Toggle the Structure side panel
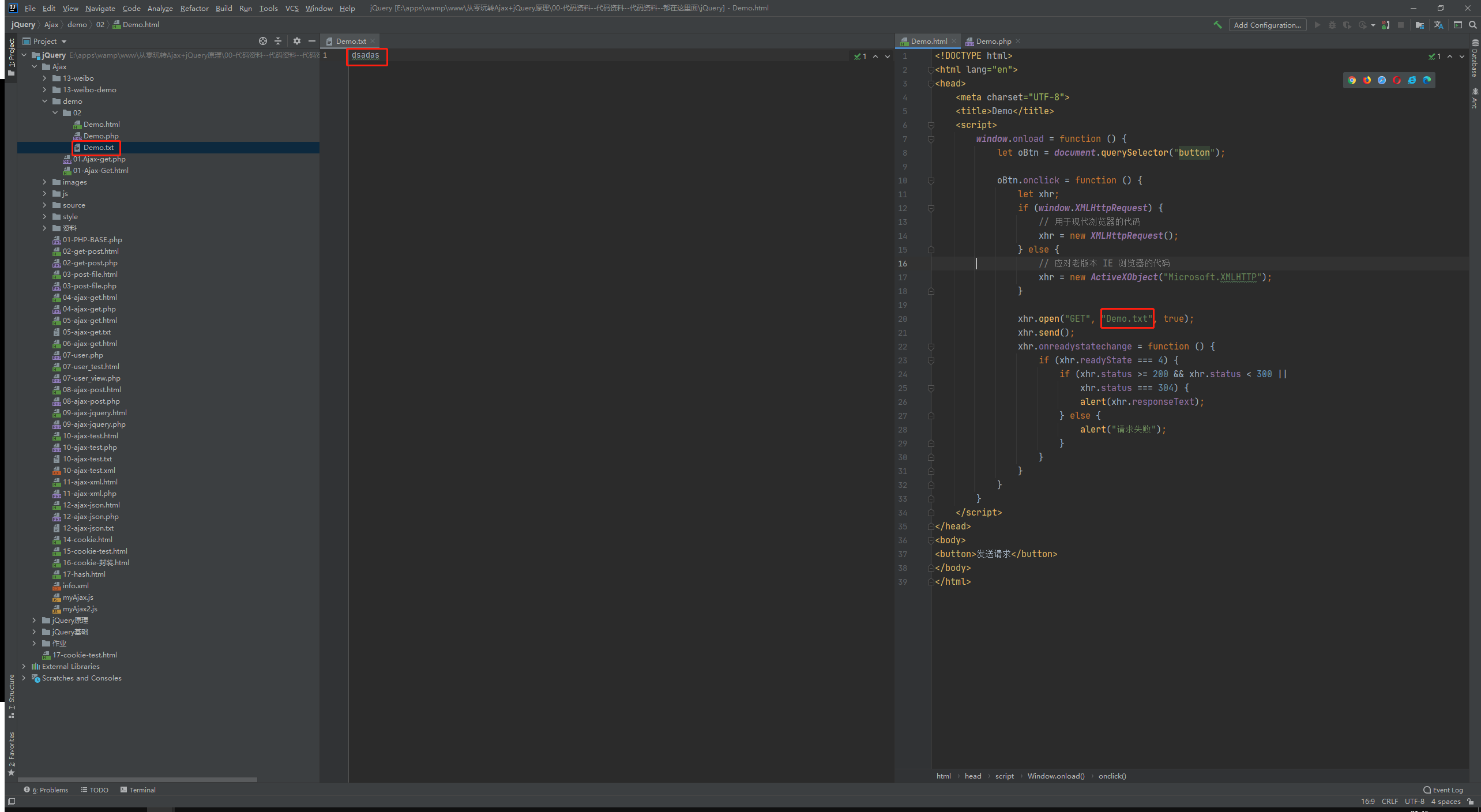This screenshot has height=812, width=1481. (11, 696)
